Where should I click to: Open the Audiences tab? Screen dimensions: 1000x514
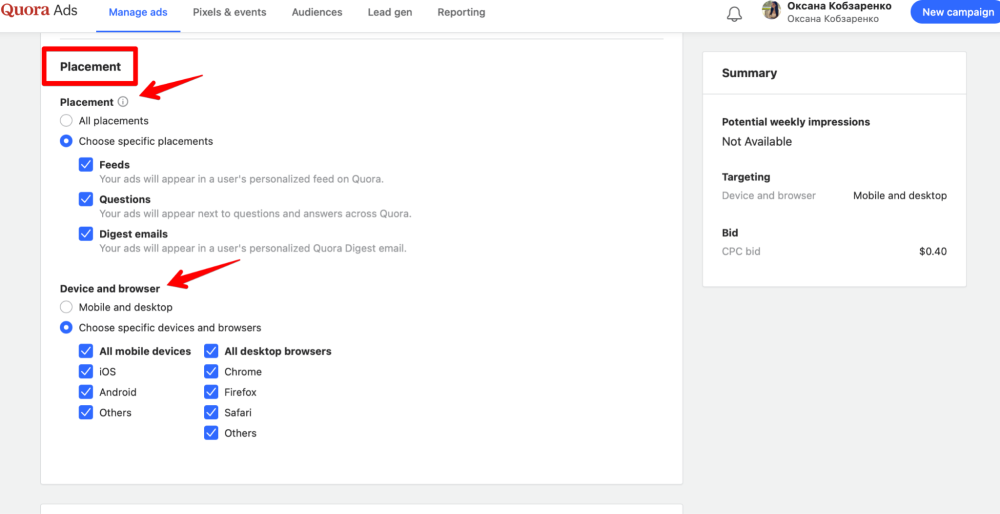click(x=317, y=12)
